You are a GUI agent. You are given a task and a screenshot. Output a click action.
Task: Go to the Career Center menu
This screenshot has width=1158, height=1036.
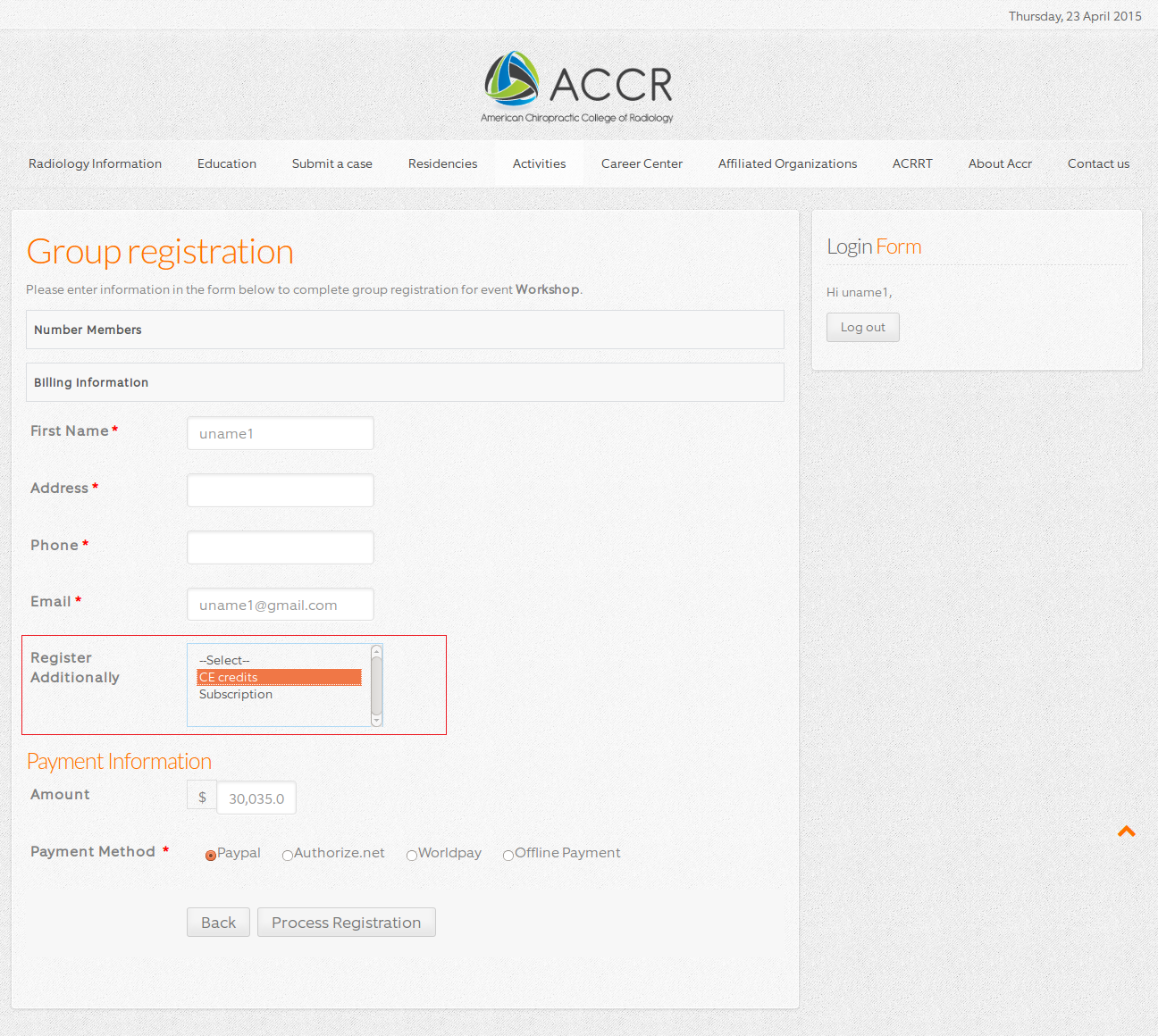(642, 163)
